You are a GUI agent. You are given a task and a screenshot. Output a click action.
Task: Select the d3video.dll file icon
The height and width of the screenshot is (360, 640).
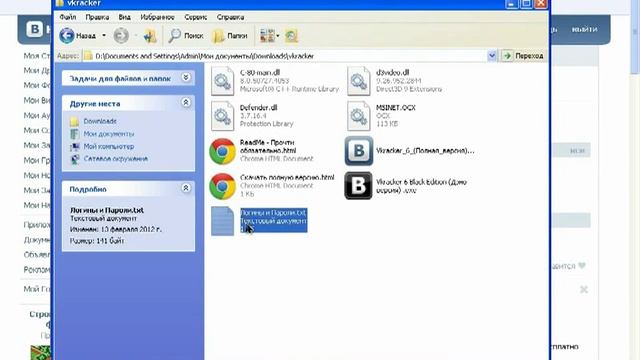(x=359, y=81)
